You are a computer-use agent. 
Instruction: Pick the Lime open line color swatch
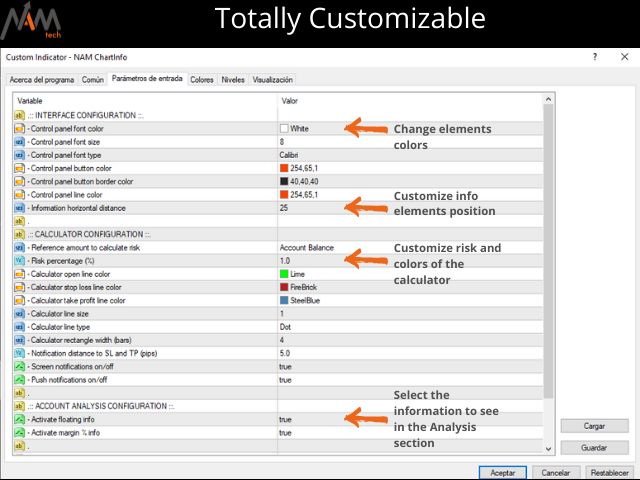coord(284,274)
